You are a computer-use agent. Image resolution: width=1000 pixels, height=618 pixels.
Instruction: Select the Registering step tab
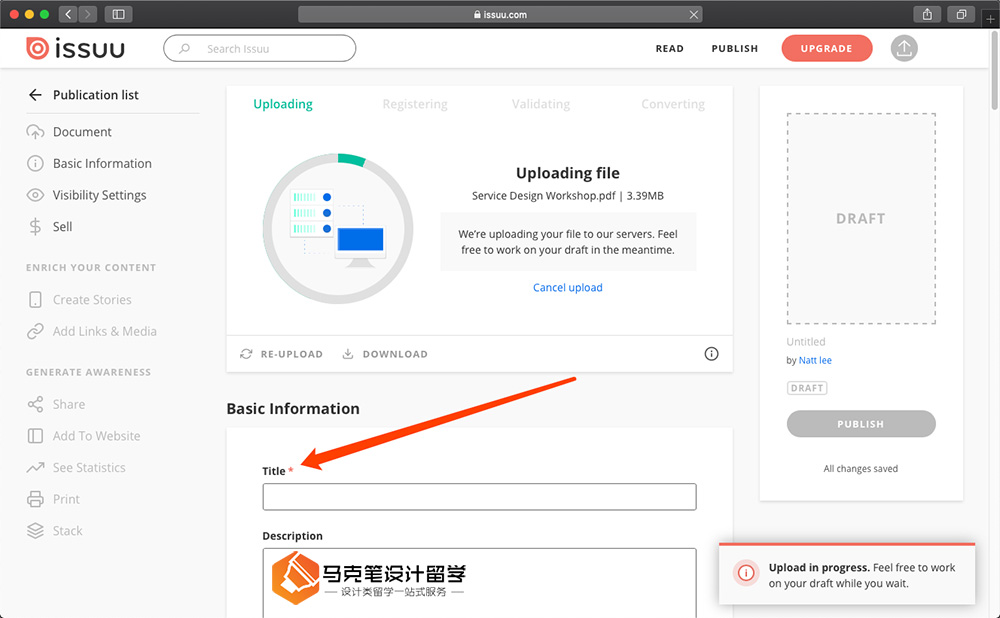tap(415, 104)
